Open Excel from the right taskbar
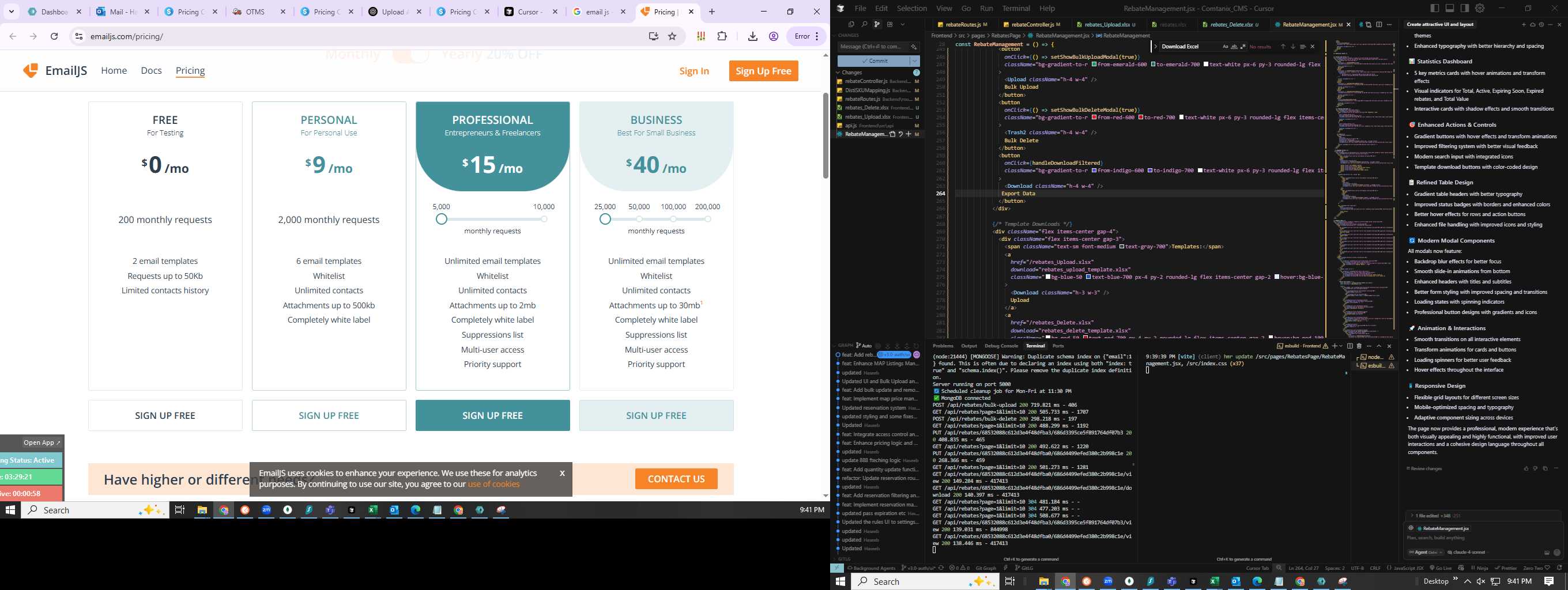The height and width of the screenshot is (590, 1568). [1215, 581]
